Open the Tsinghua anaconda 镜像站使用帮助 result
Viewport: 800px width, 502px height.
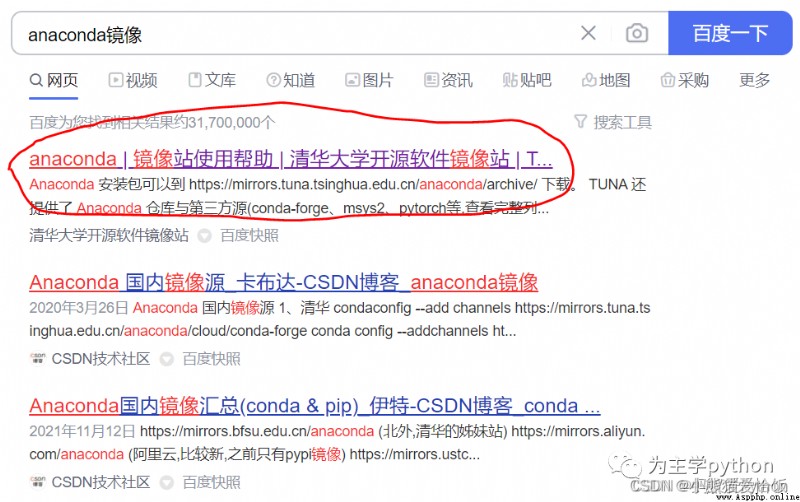(291, 159)
